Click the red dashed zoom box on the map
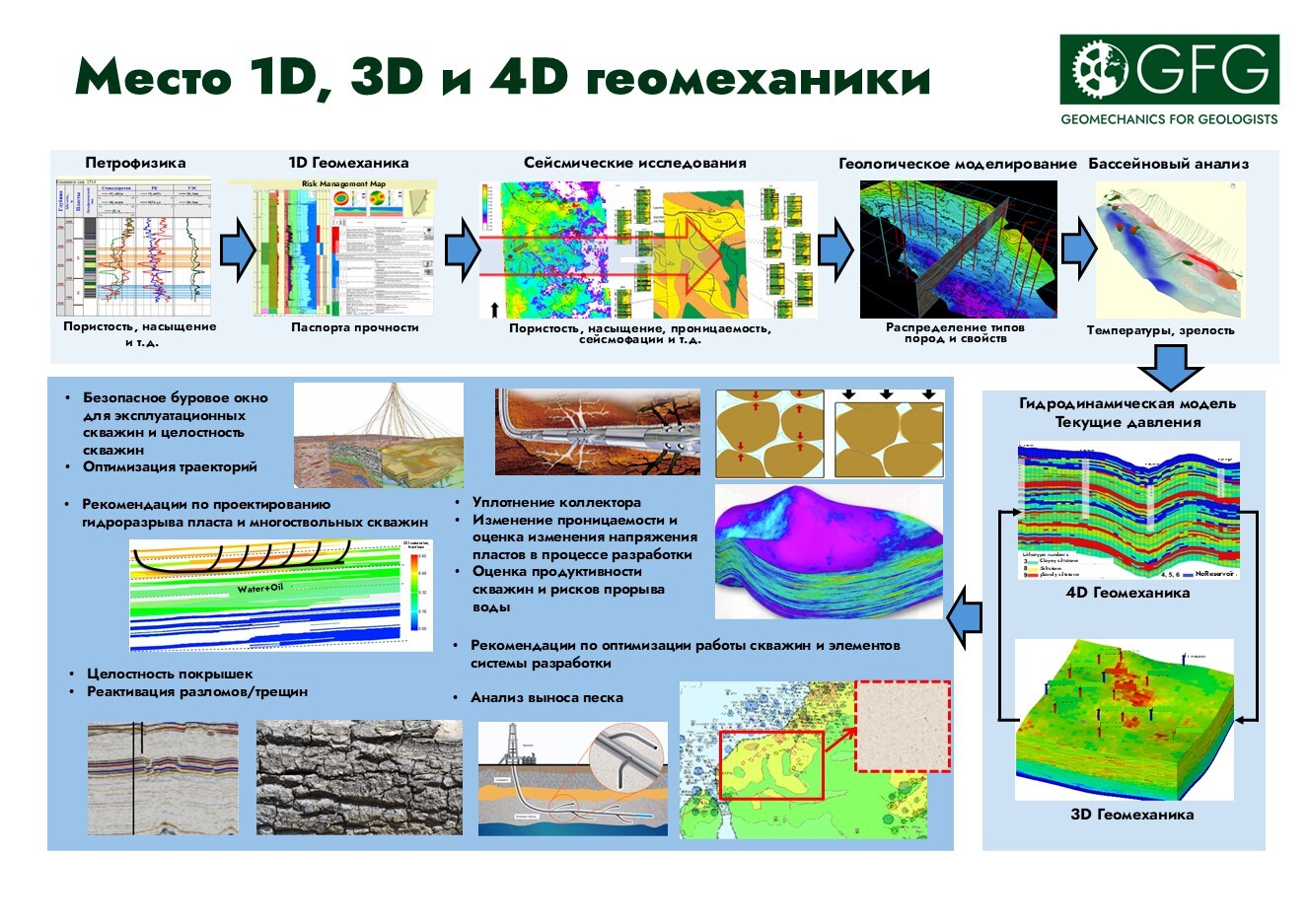Viewport: 1308px width, 924px height. [902, 726]
